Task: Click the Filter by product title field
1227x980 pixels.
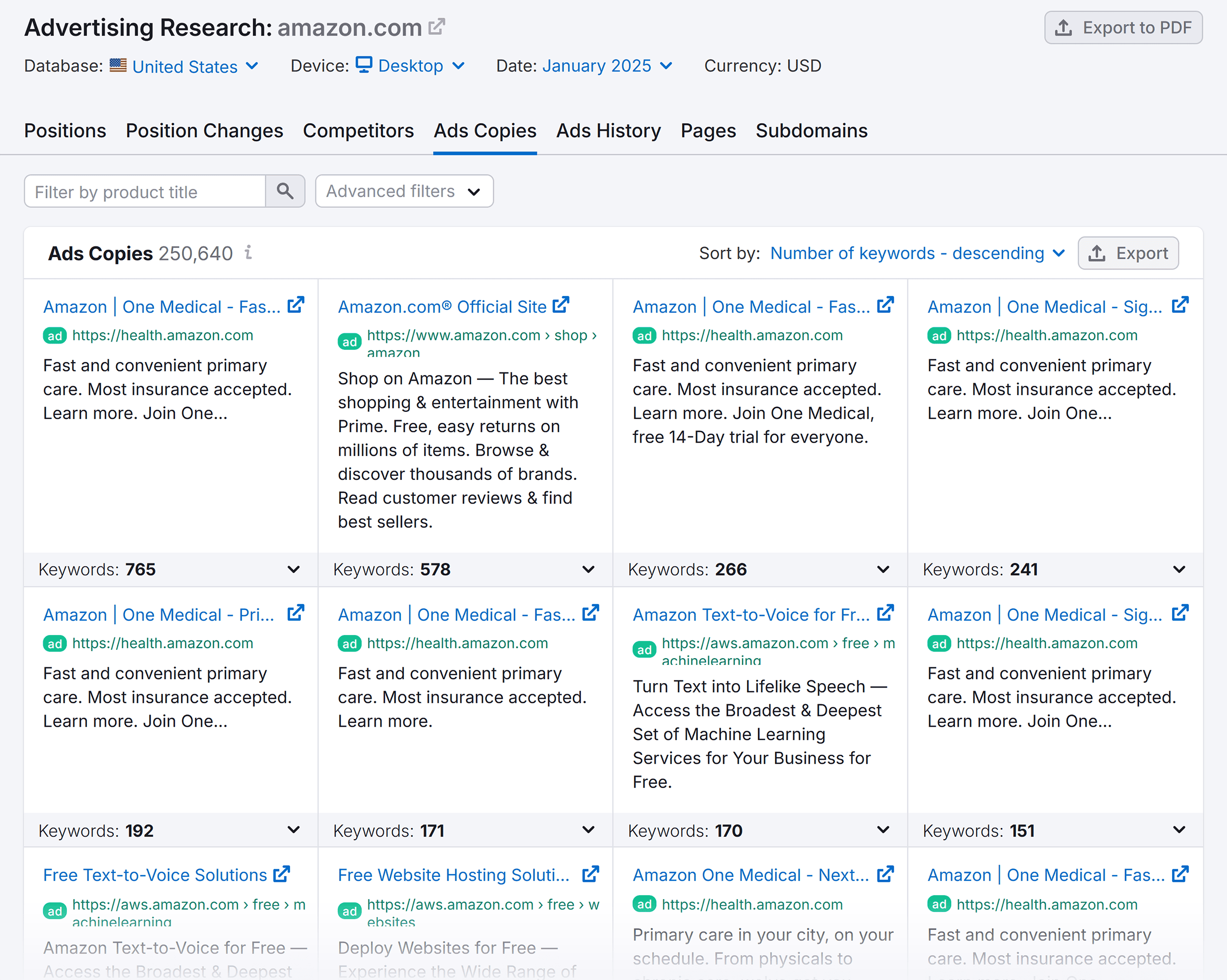Action: pos(145,191)
